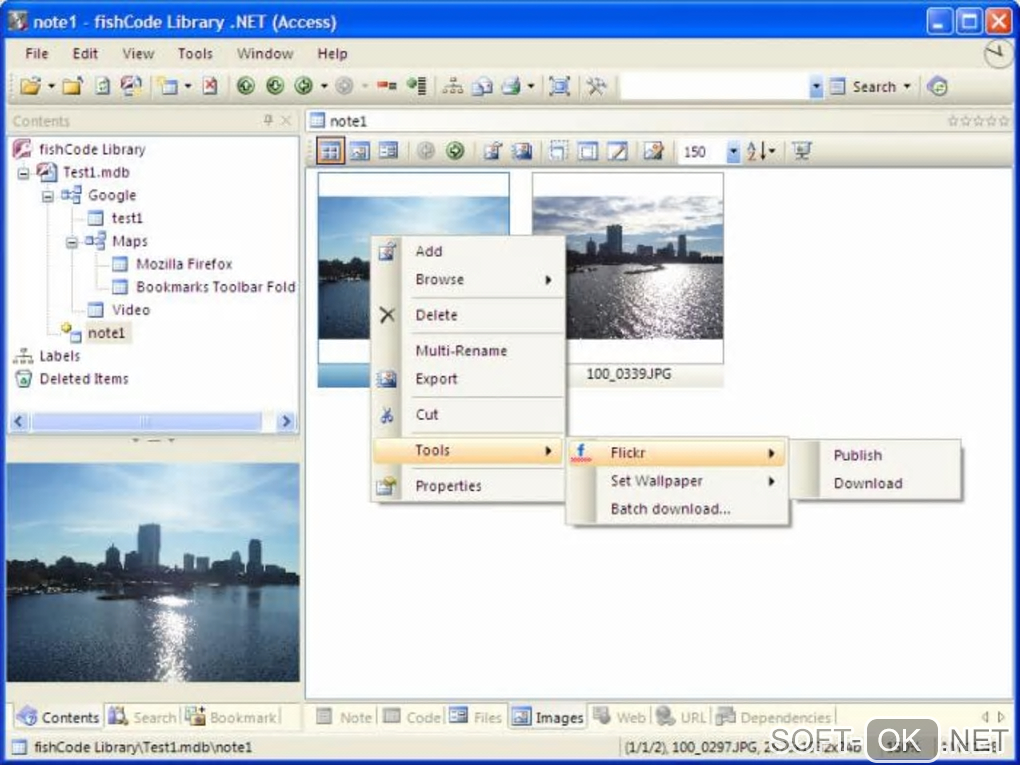Collapse the Maps tree node
The image size is (1020, 765).
[x=71, y=241]
